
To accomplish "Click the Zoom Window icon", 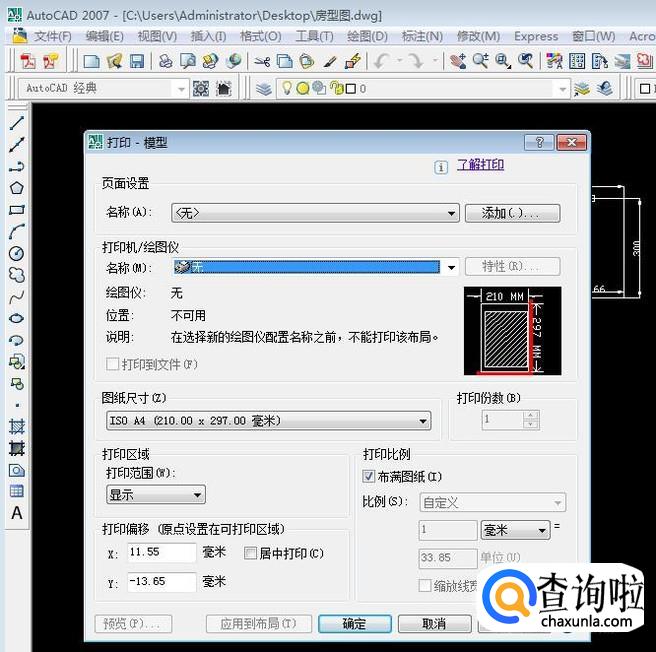I will [x=503, y=62].
